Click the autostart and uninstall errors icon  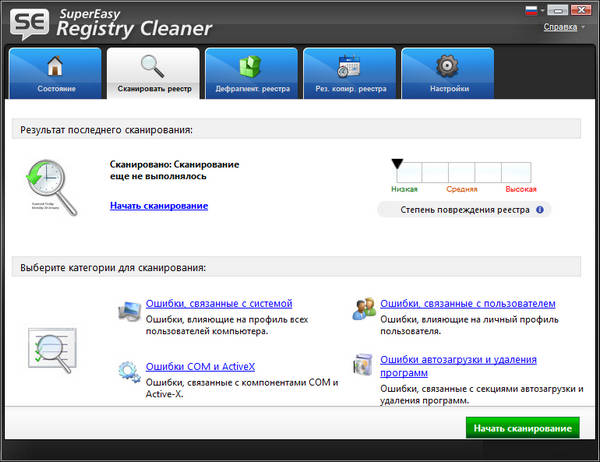click(363, 366)
